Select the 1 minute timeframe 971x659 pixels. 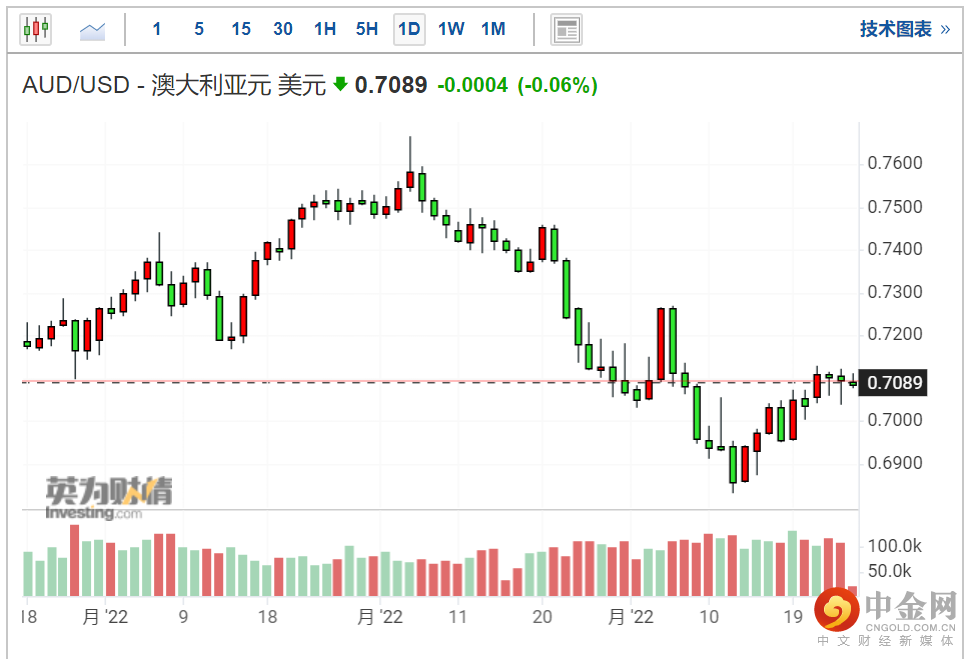[x=157, y=29]
